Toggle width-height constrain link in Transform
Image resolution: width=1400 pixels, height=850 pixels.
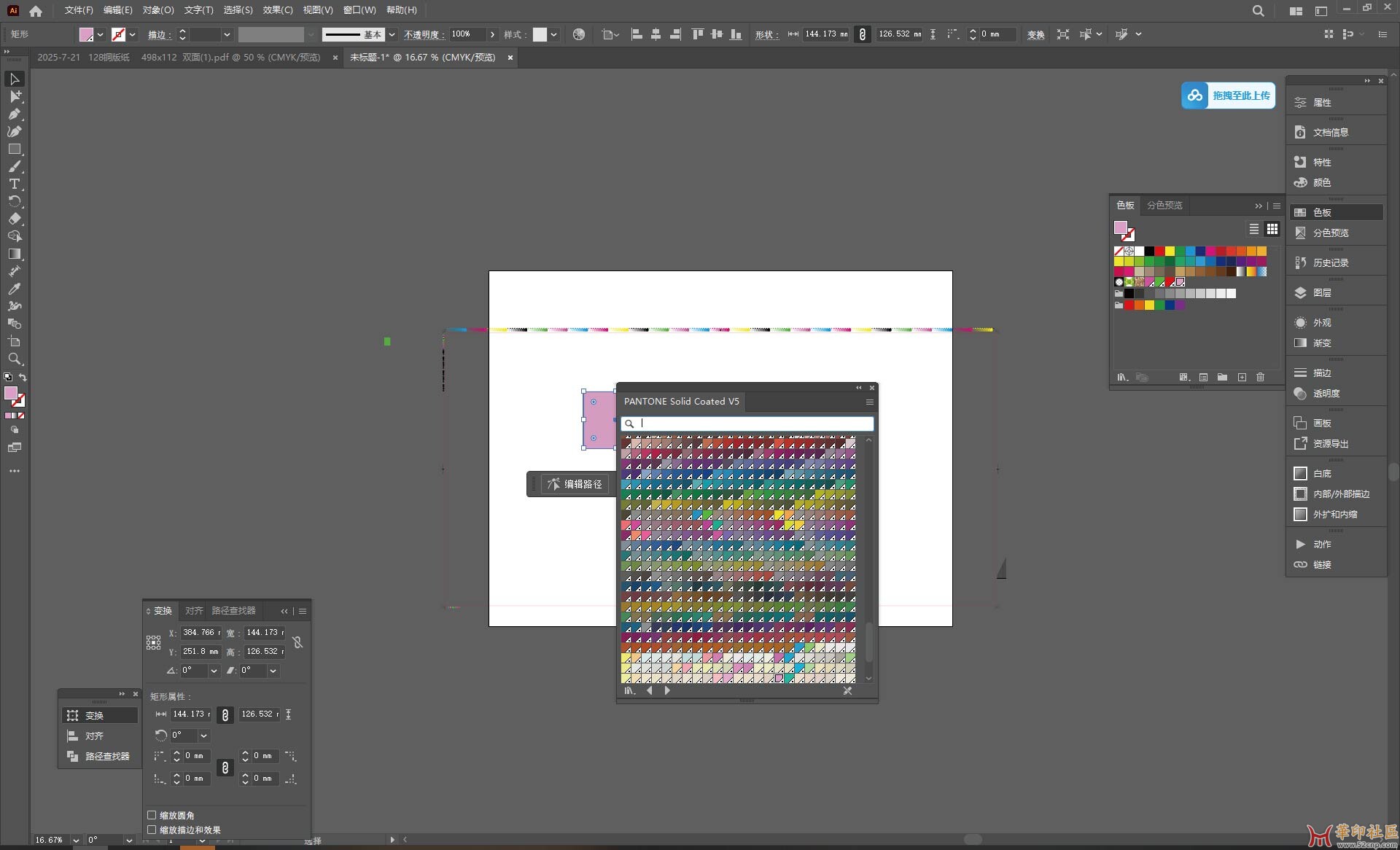(x=297, y=642)
